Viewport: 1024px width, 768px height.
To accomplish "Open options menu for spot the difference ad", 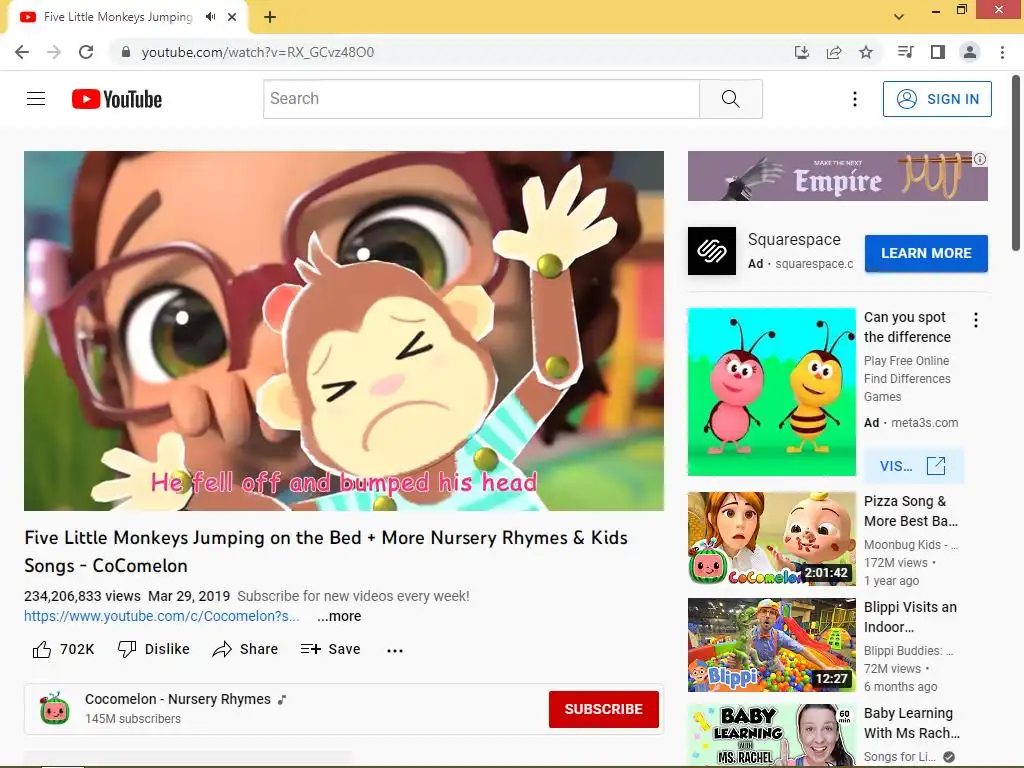I will pos(976,320).
